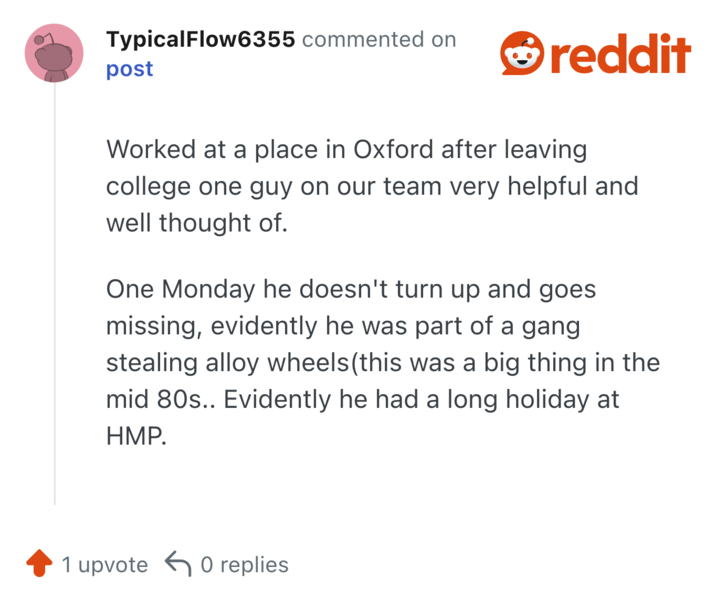Click the orange upvote arrow icon
This screenshot has width=716, height=589.
(38, 564)
